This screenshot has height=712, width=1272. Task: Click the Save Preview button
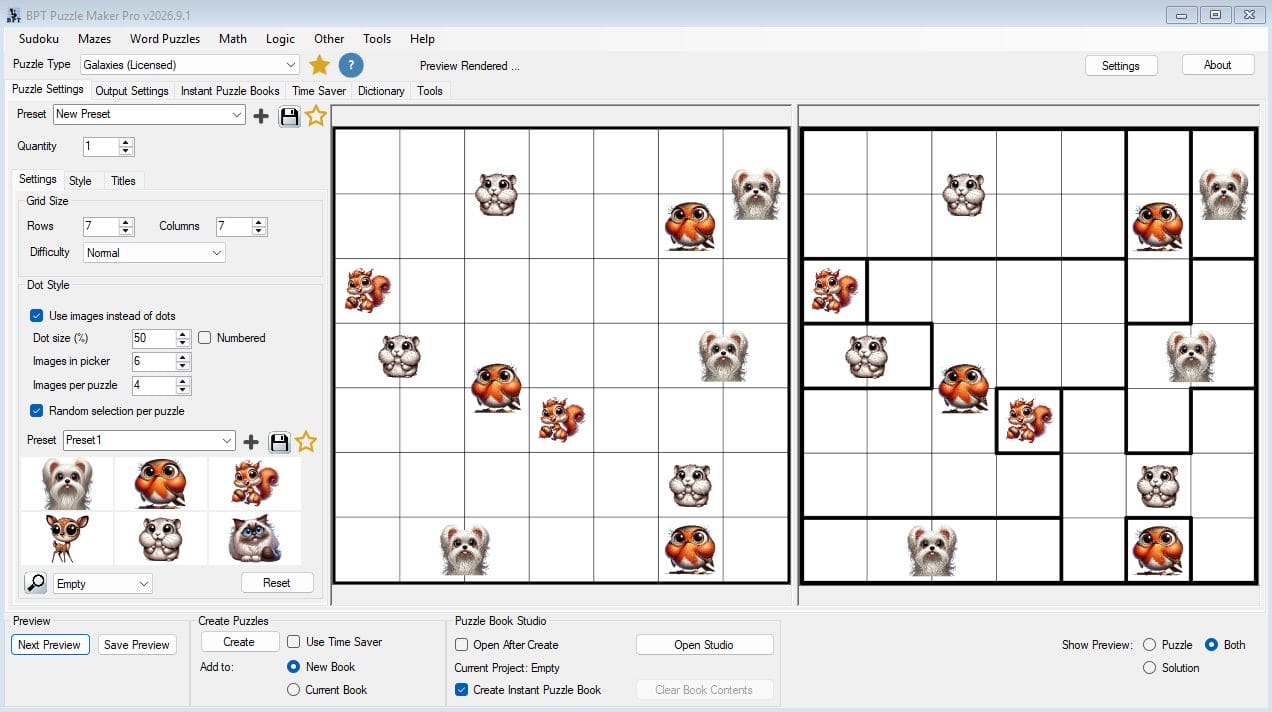point(137,645)
